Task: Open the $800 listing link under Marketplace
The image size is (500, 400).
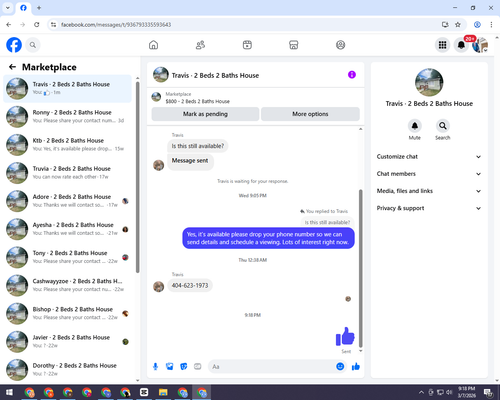Action: pyautogui.click(x=198, y=101)
